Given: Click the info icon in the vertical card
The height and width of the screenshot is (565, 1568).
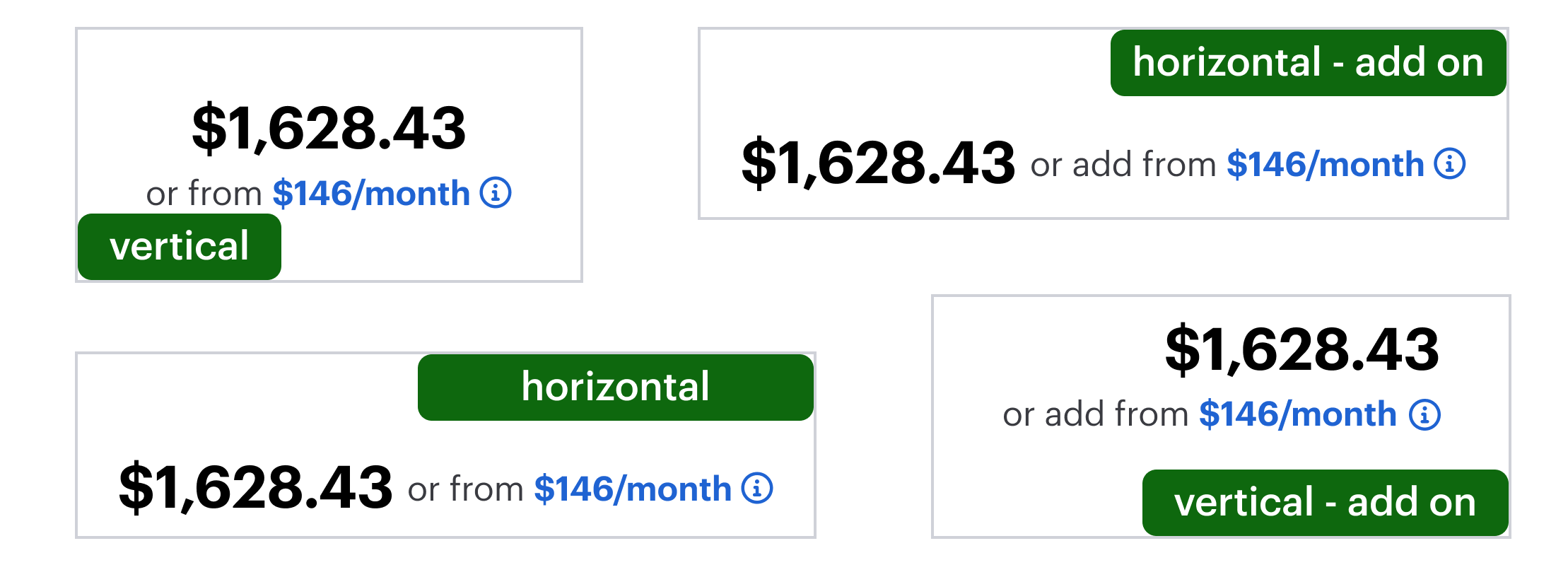Looking at the screenshot, I should coord(497,194).
